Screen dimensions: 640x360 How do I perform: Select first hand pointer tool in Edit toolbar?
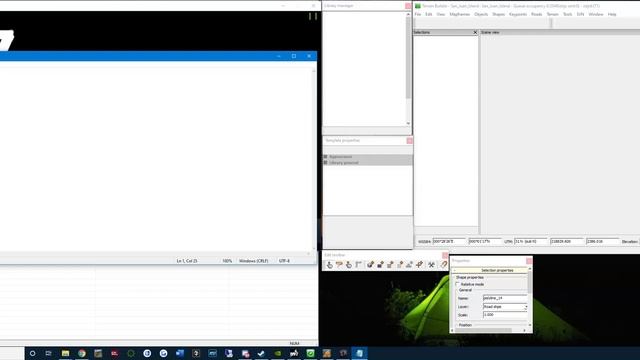pyautogui.click(x=329, y=265)
